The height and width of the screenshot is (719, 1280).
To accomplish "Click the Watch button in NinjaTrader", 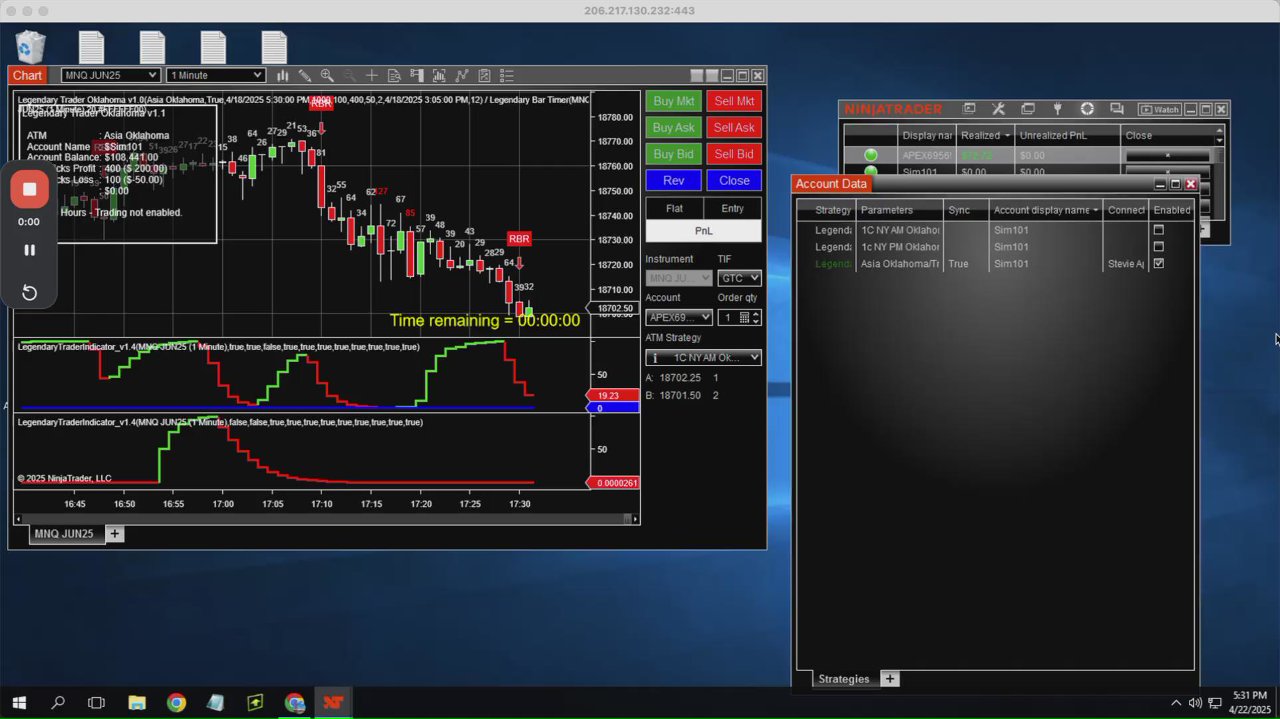I will 1160,109.
